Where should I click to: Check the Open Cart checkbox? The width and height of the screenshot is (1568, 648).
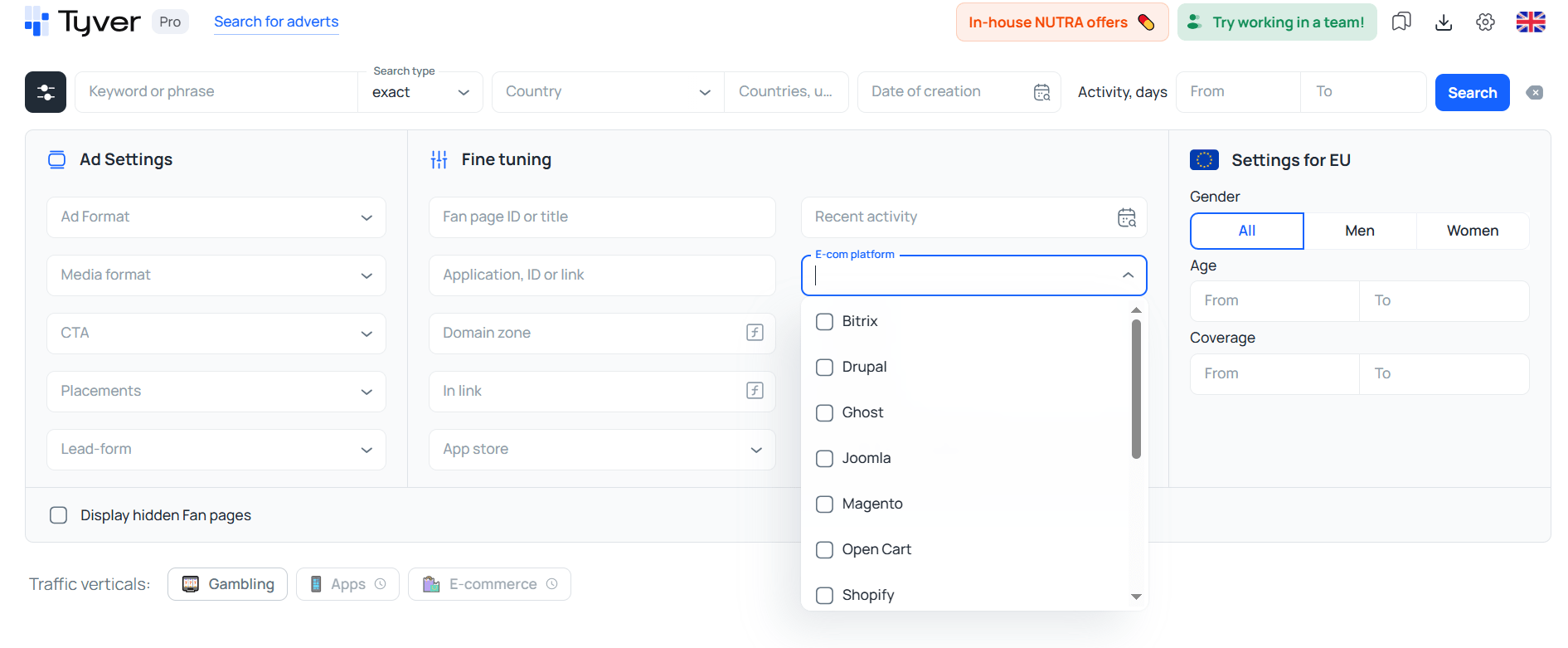(x=824, y=550)
